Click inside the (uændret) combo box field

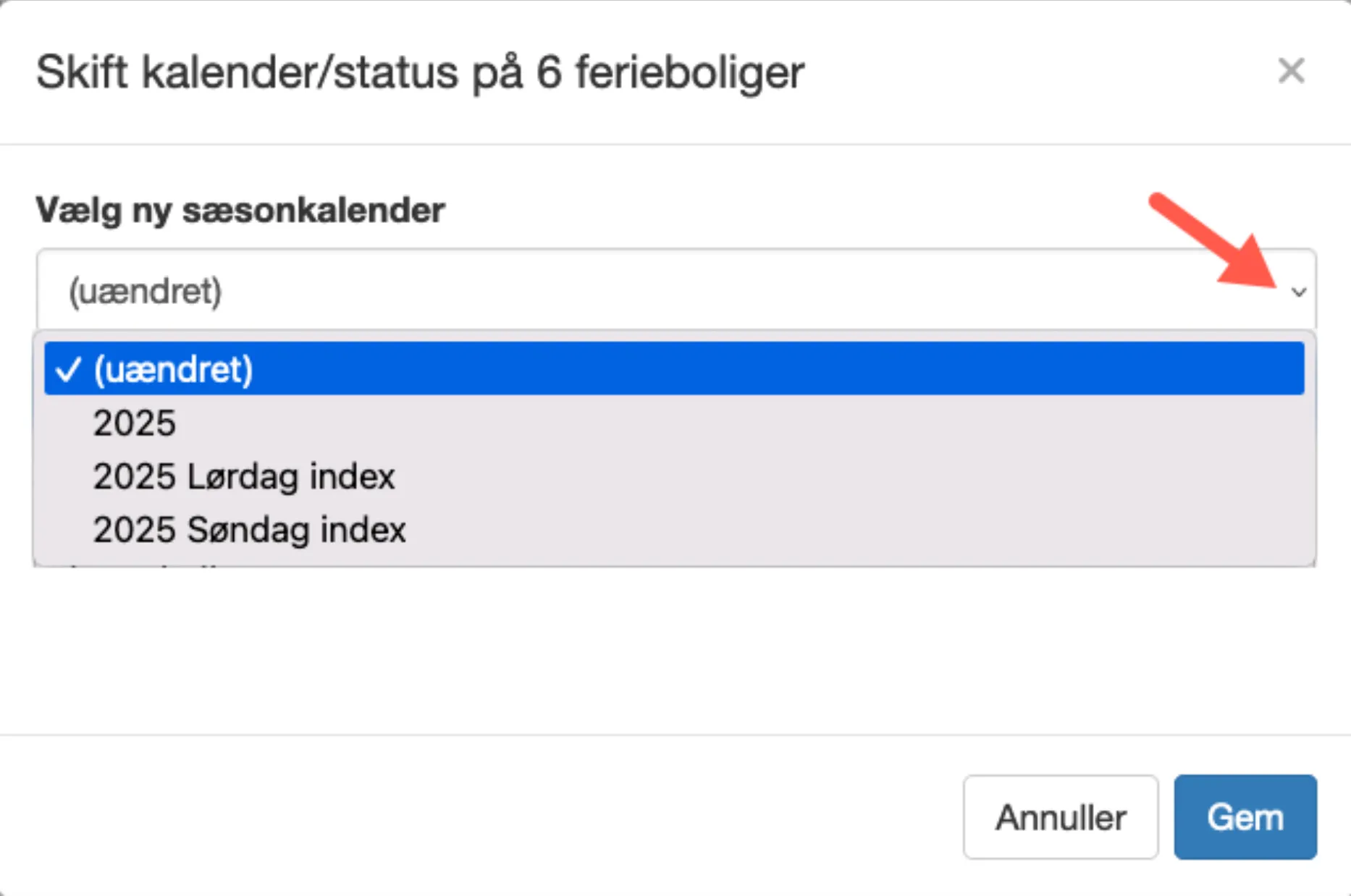coord(507,289)
